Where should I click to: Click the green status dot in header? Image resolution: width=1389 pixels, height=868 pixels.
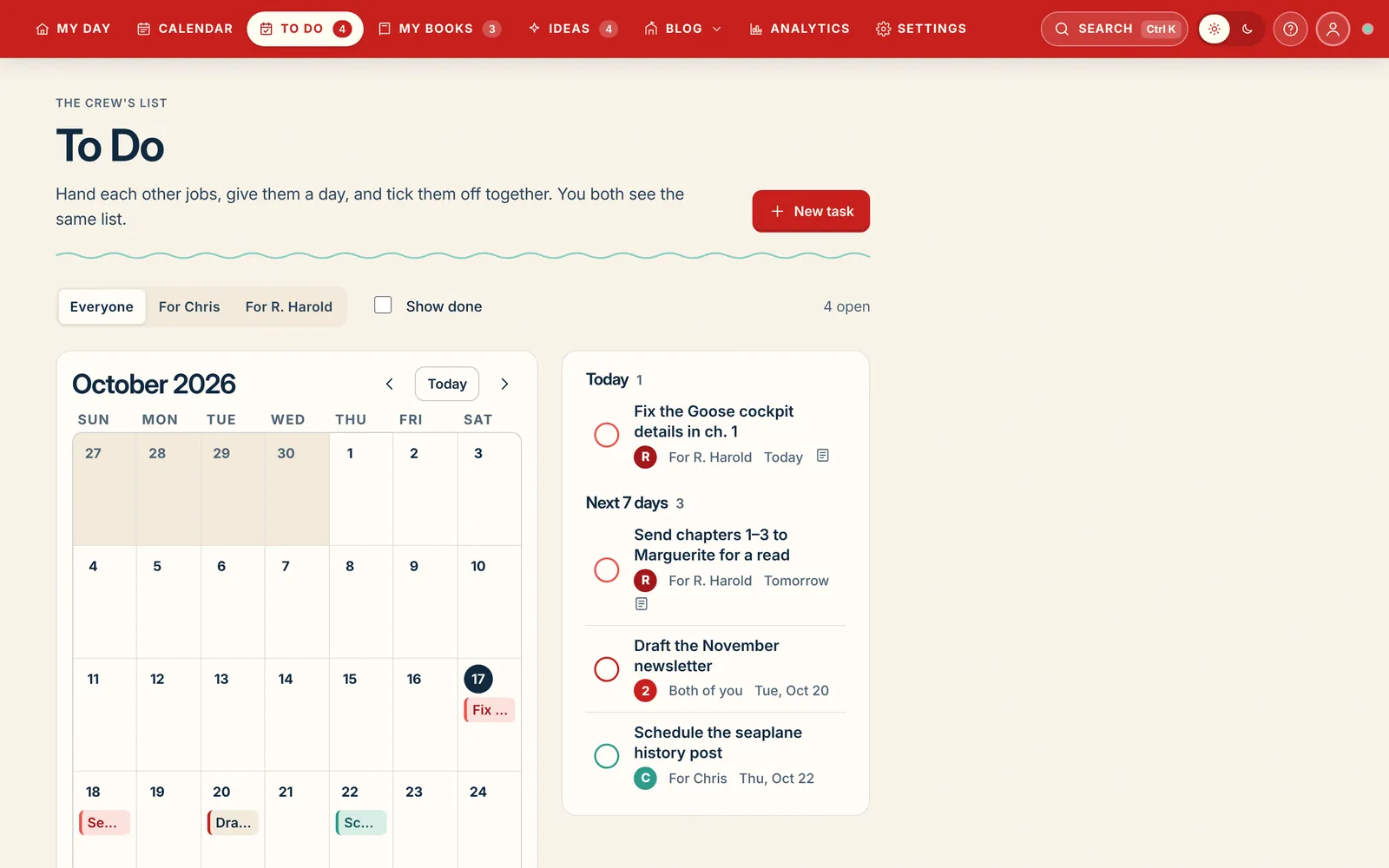coord(1367,29)
